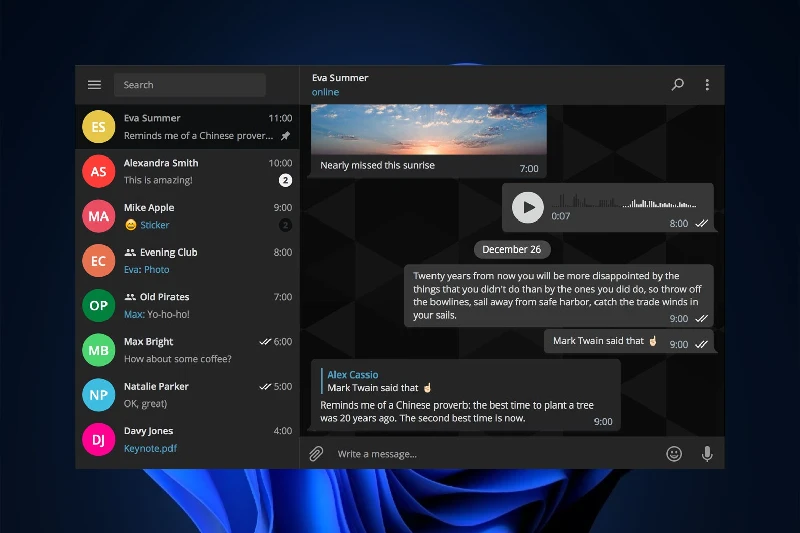Play the voice message
The image size is (800, 533).
coord(527,207)
